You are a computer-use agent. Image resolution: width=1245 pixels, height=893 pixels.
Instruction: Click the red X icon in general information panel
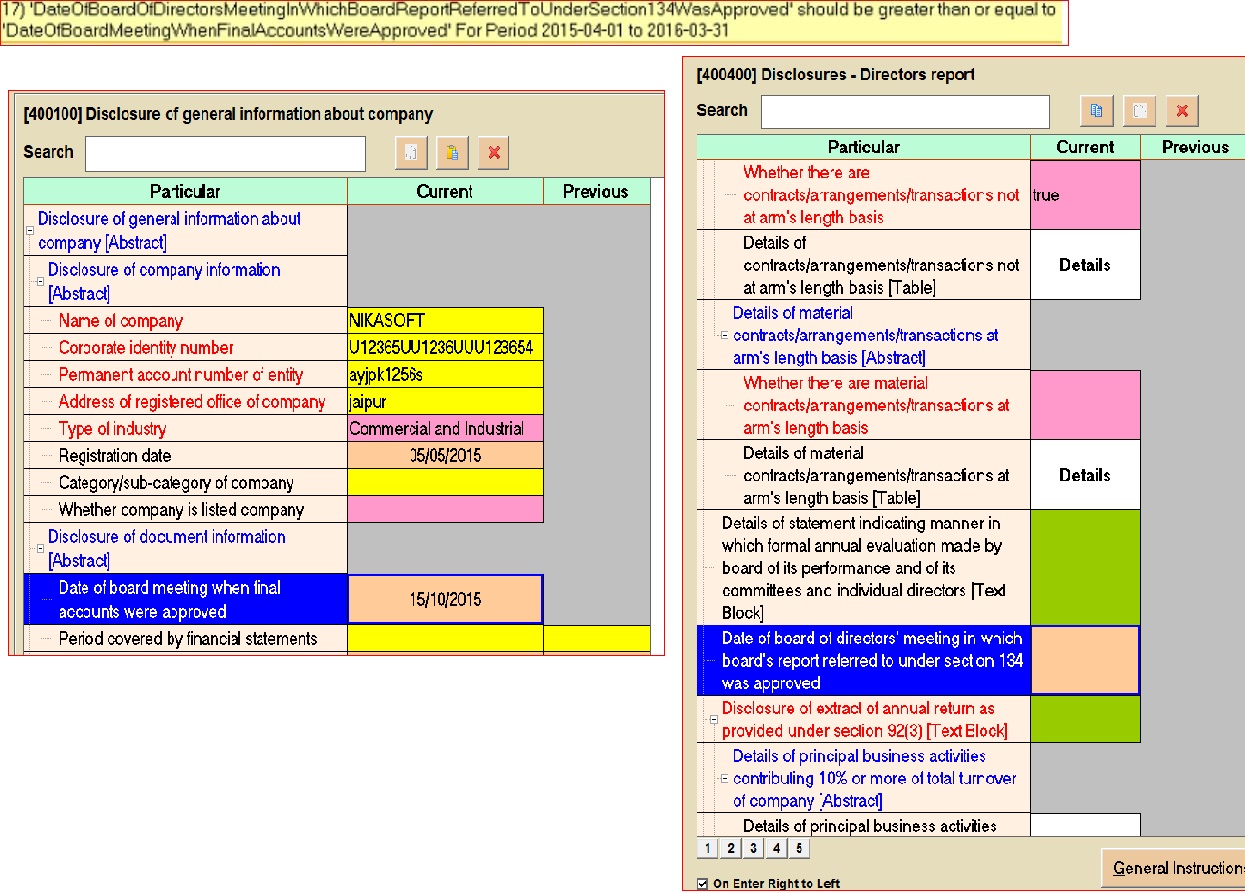coord(494,153)
